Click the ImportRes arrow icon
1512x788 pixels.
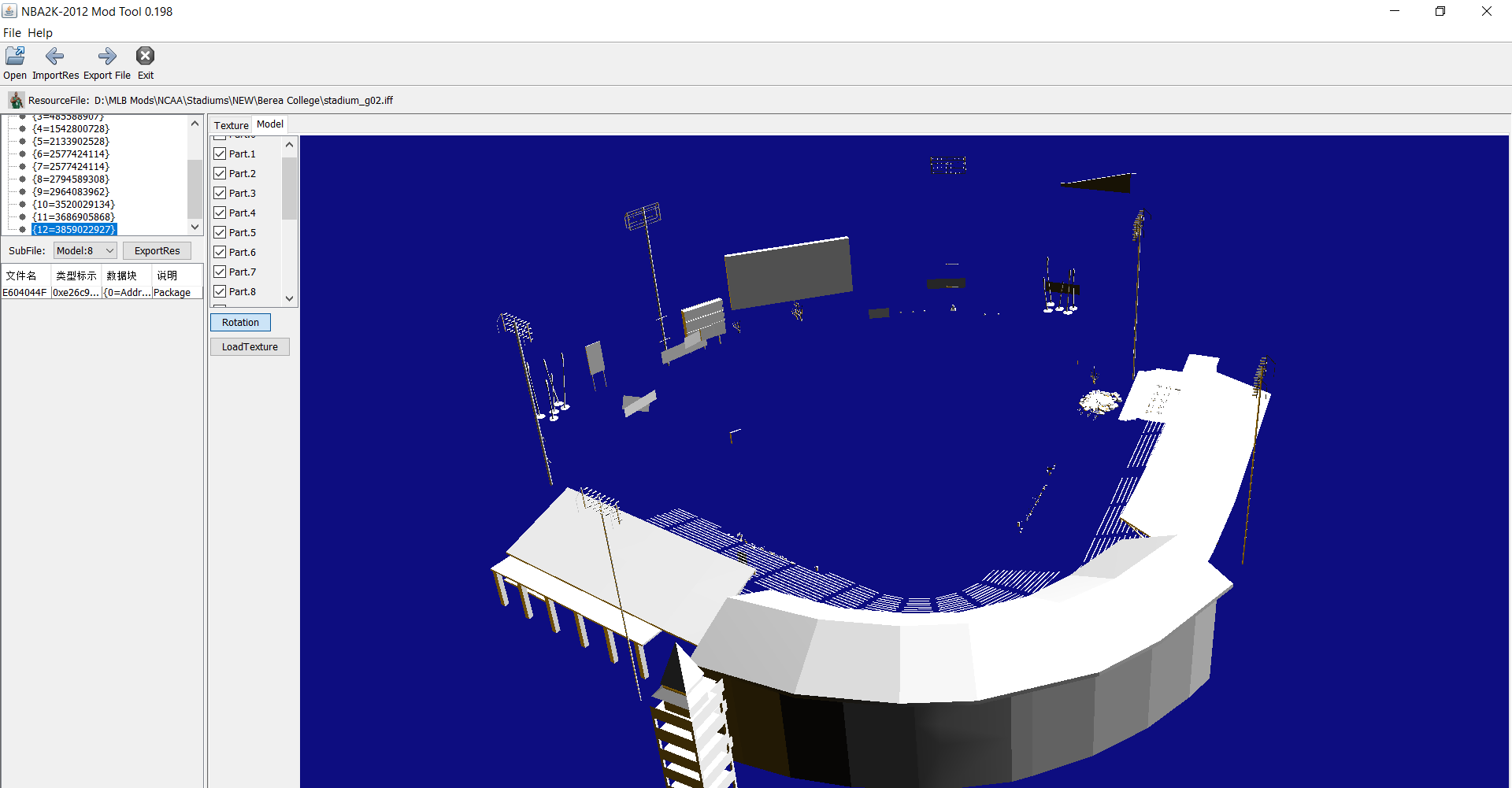pyautogui.click(x=55, y=56)
